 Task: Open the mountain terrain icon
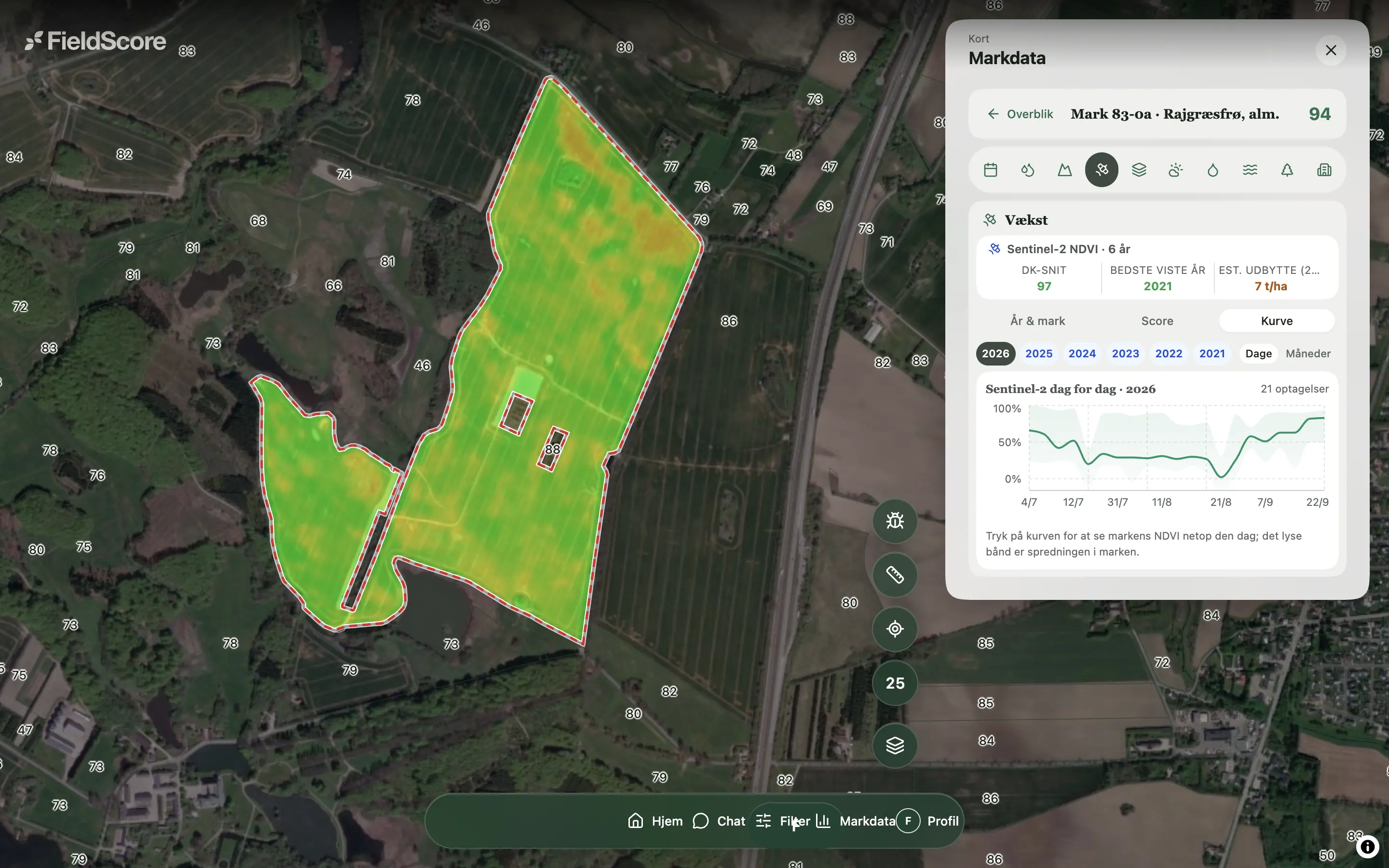[1065, 170]
